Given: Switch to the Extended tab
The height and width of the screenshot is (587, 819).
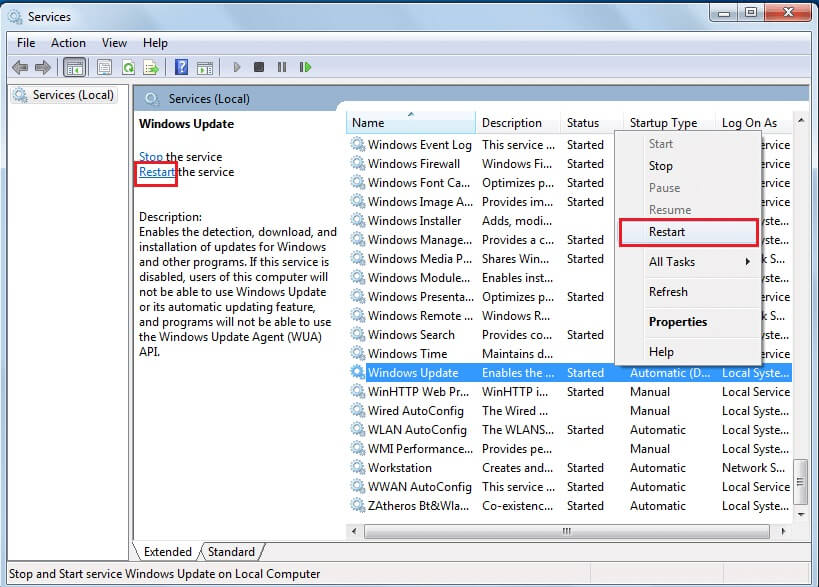Looking at the screenshot, I should (x=168, y=551).
